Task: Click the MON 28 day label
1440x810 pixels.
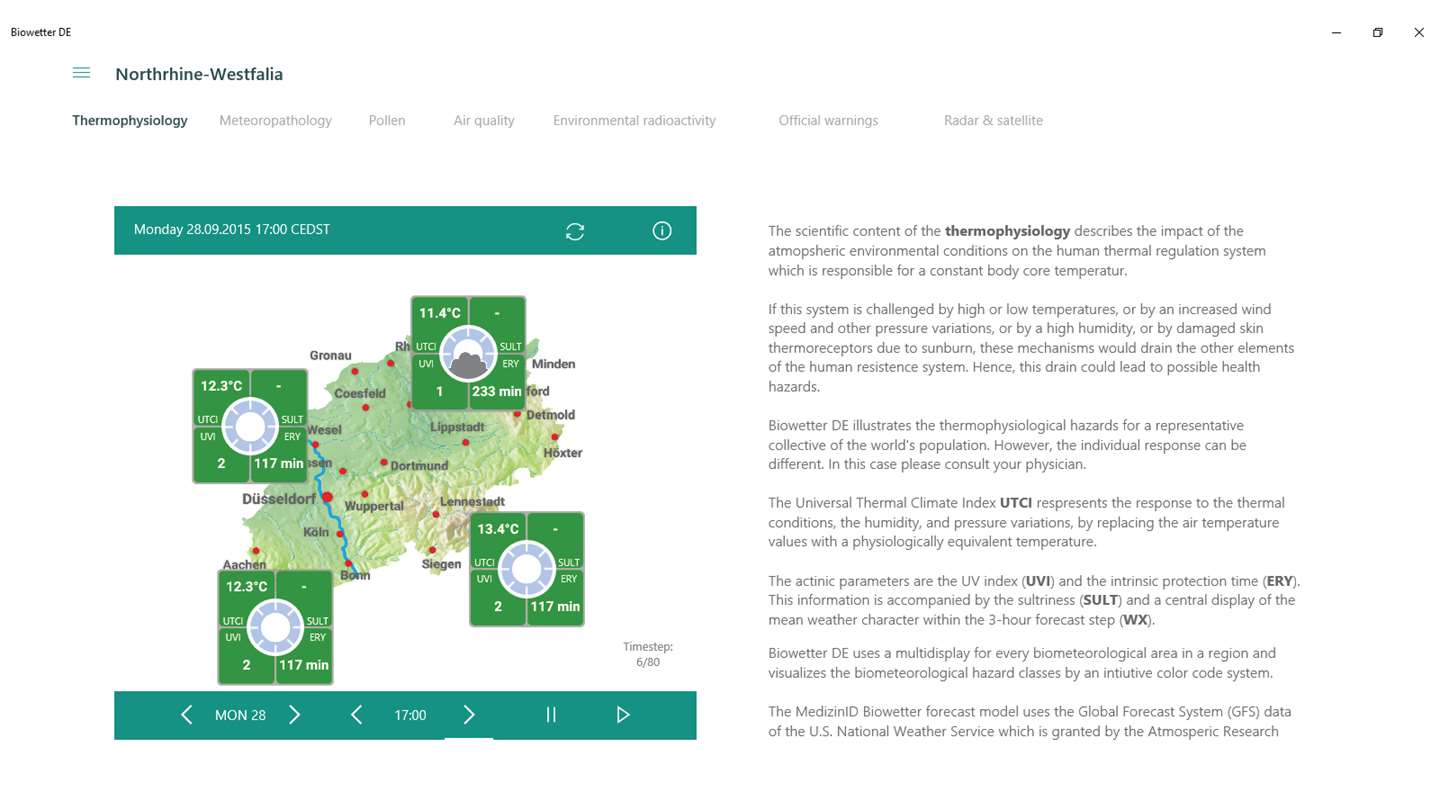Action: tap(240, 715)
